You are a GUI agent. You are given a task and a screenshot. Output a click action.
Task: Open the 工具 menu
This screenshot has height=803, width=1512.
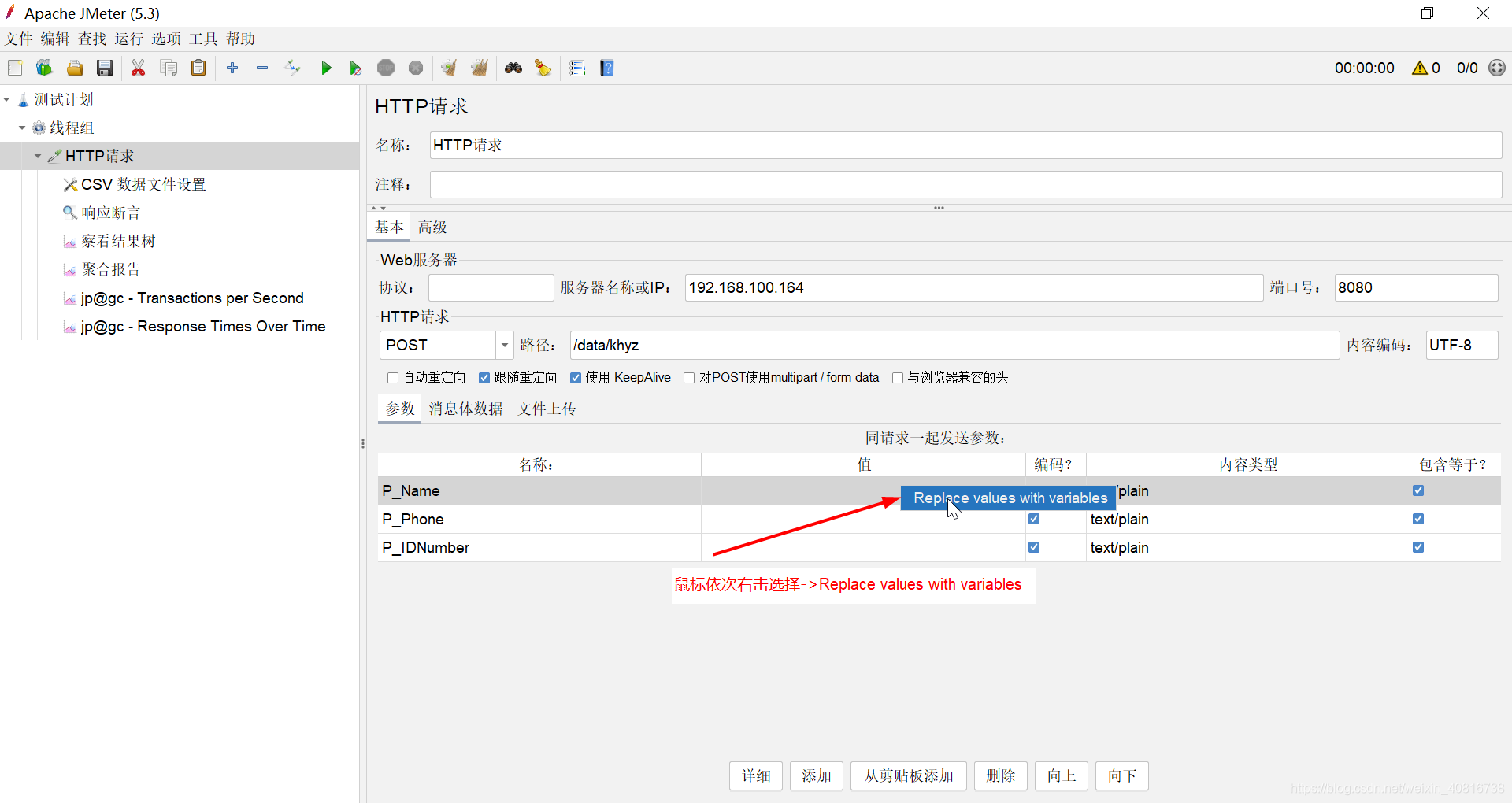(203, 39)
